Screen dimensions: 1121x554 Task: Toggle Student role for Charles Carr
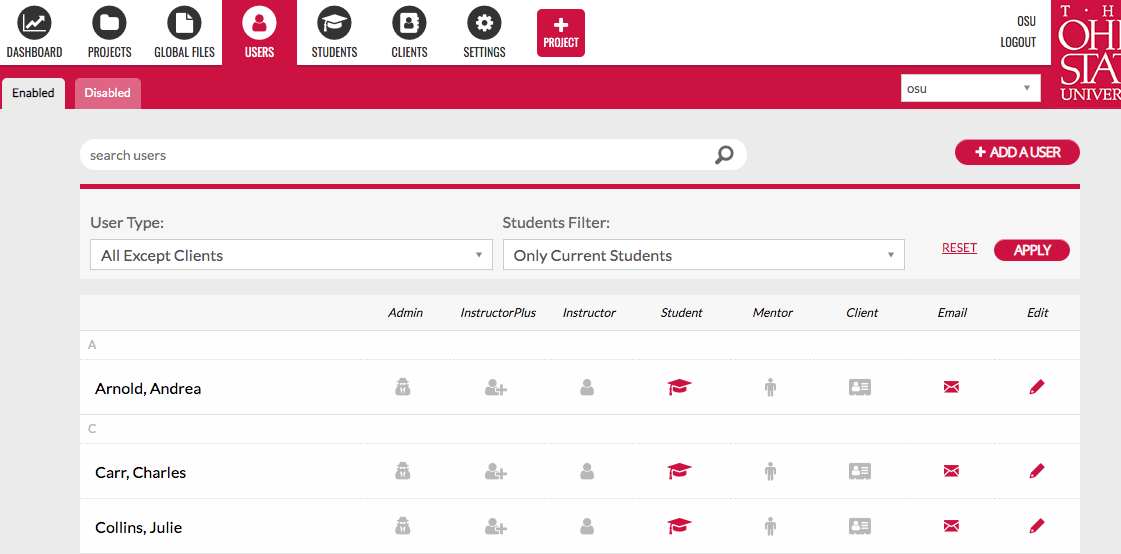click(x=680, y=471)
